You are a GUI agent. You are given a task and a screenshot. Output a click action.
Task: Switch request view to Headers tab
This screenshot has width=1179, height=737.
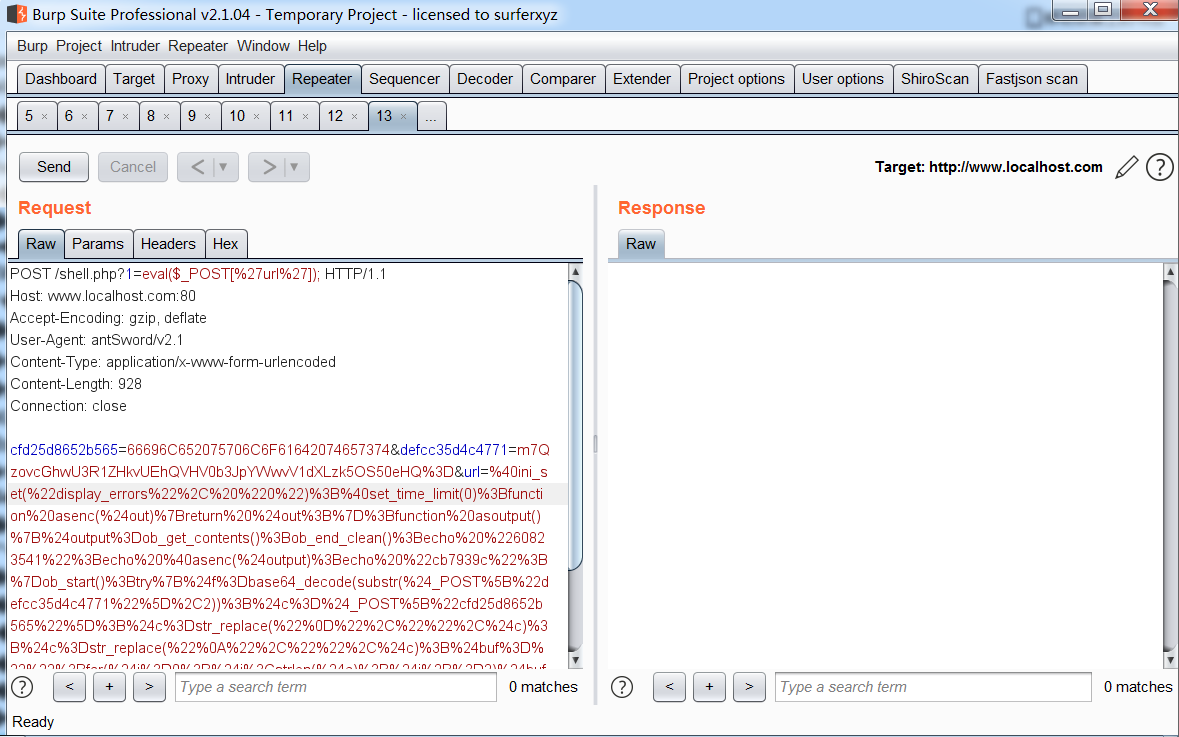tap(168, 244)
